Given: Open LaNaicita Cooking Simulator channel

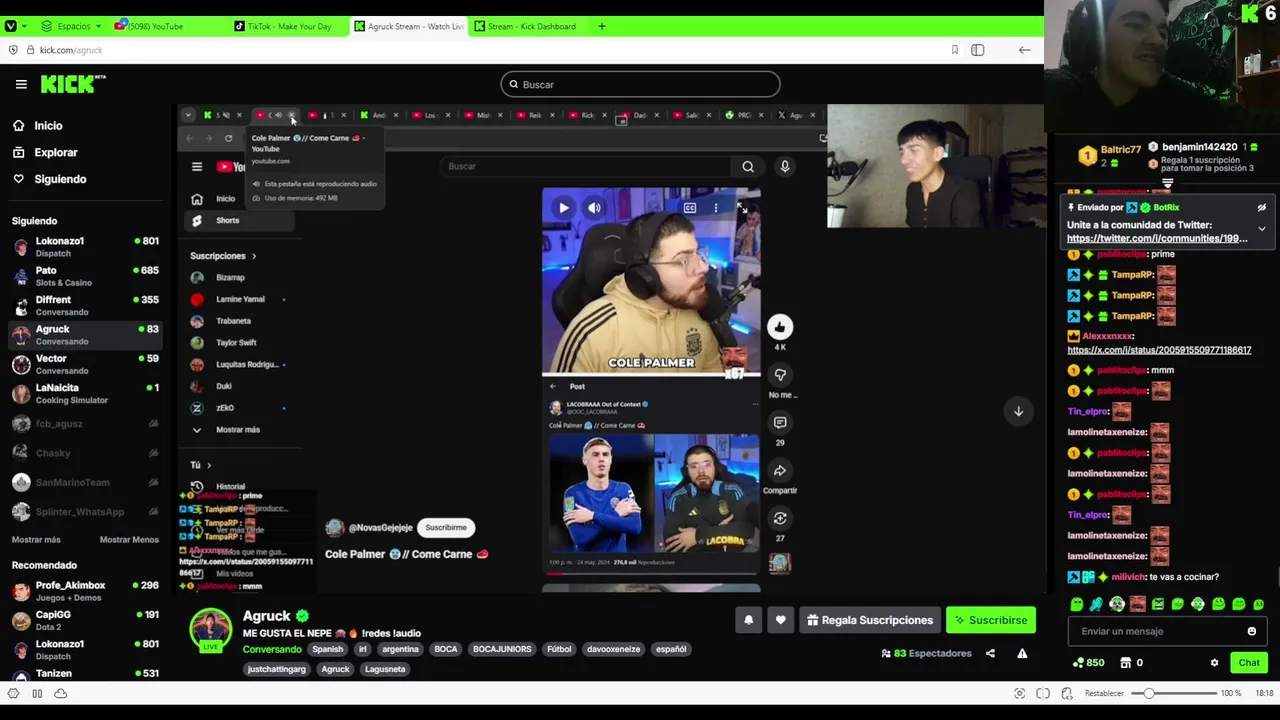Looking at the screenshot, I should tap(85, 393).
